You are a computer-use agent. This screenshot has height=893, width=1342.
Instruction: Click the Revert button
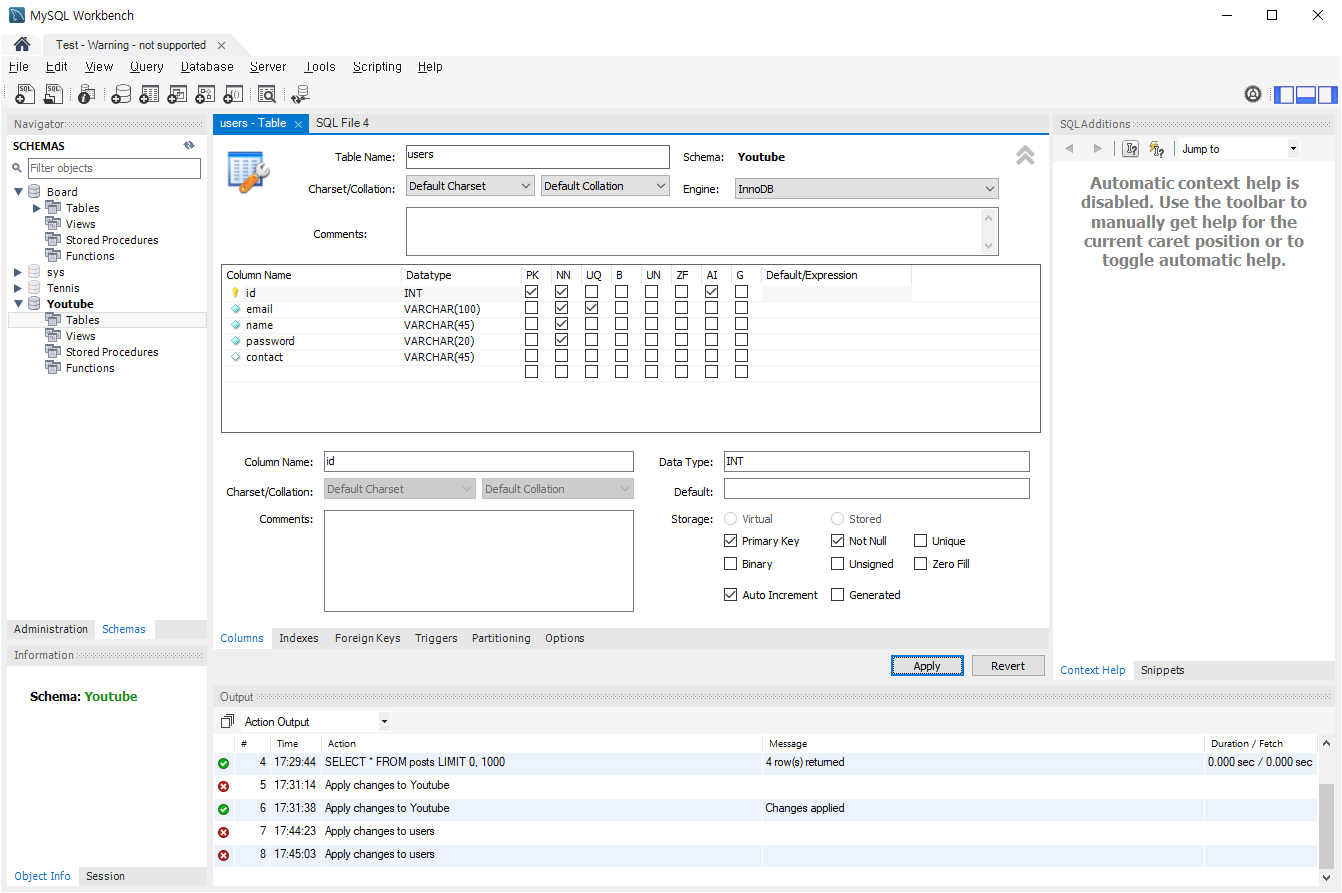pos(1008,666)
